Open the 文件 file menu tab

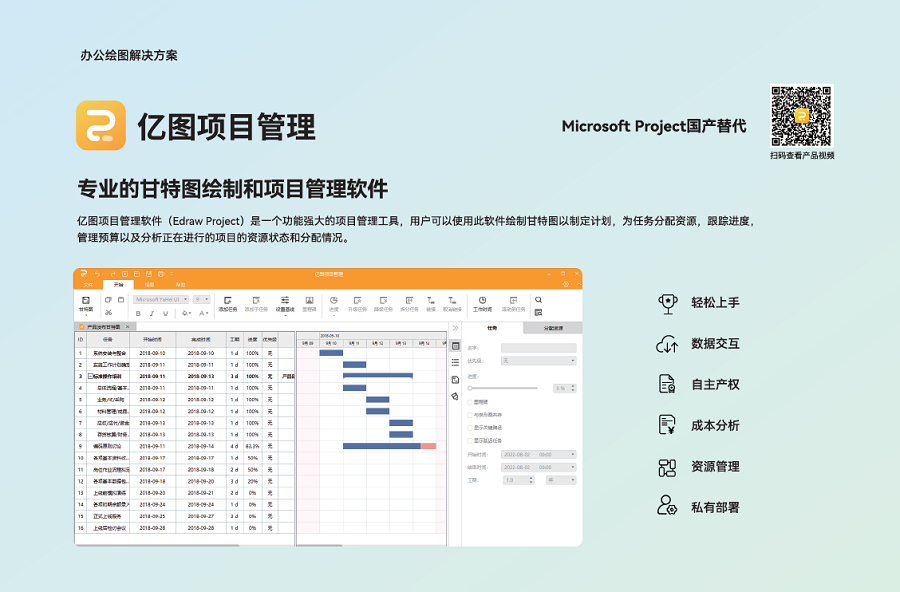88,285
